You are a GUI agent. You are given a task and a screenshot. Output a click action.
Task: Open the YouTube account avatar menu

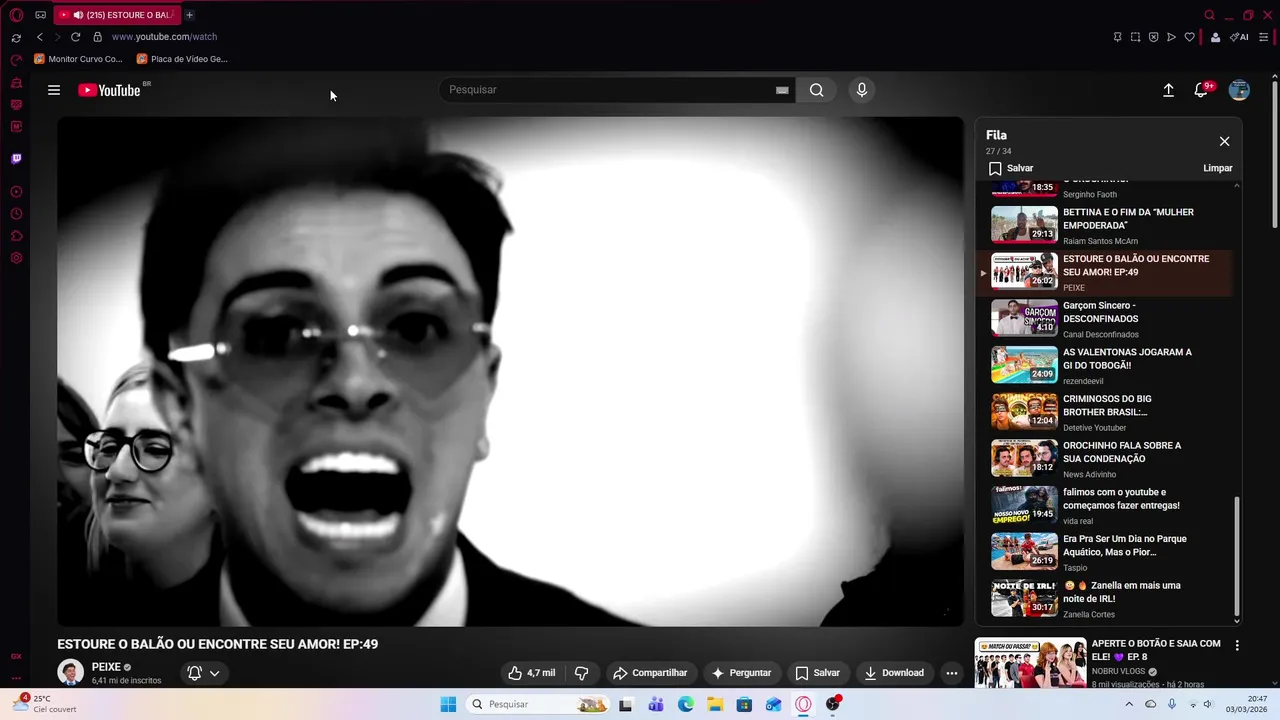(1239, 90)
